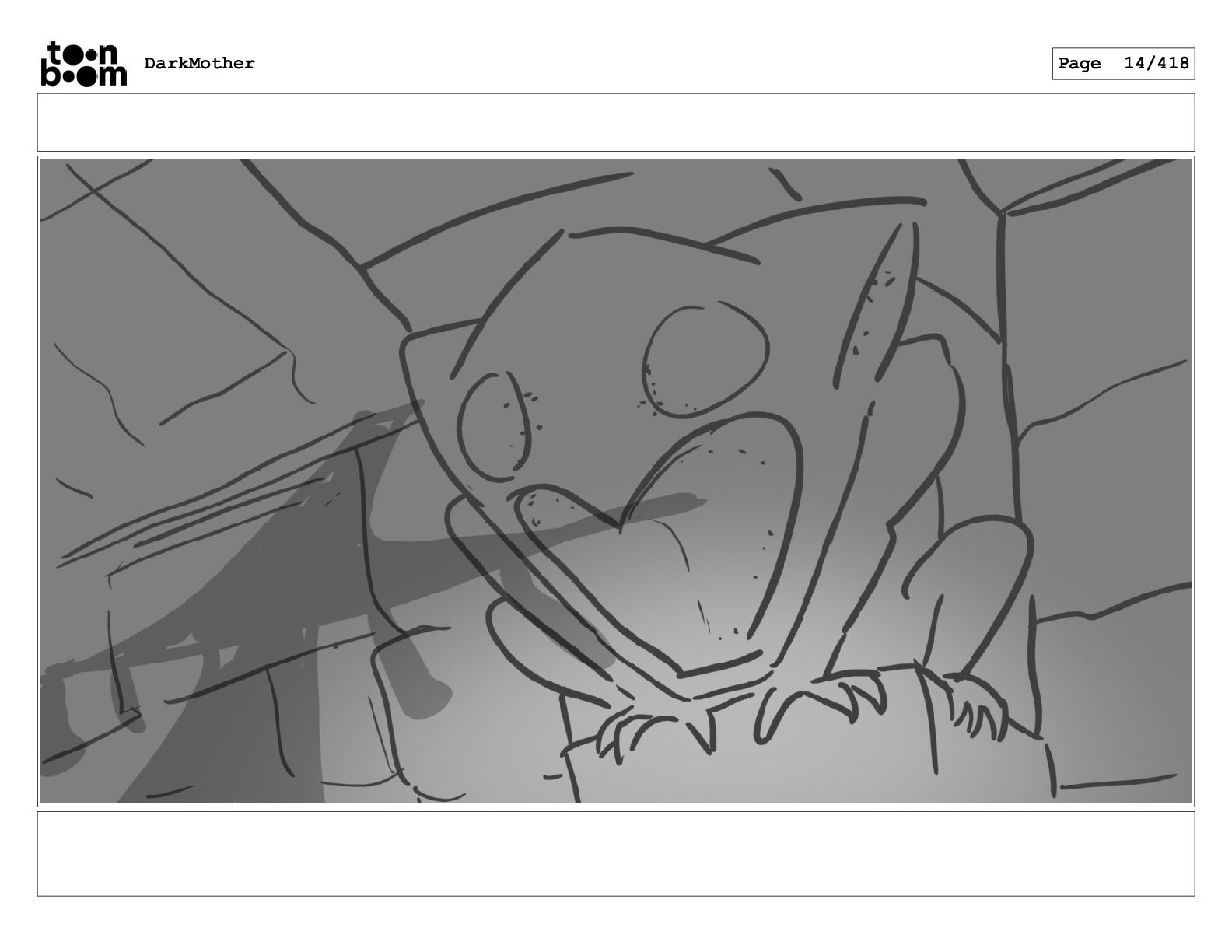The width and height of the screenshot is (1232, 952).
Task: Click the Page 14/418 indicator box
Action: tap(1123, 64)
